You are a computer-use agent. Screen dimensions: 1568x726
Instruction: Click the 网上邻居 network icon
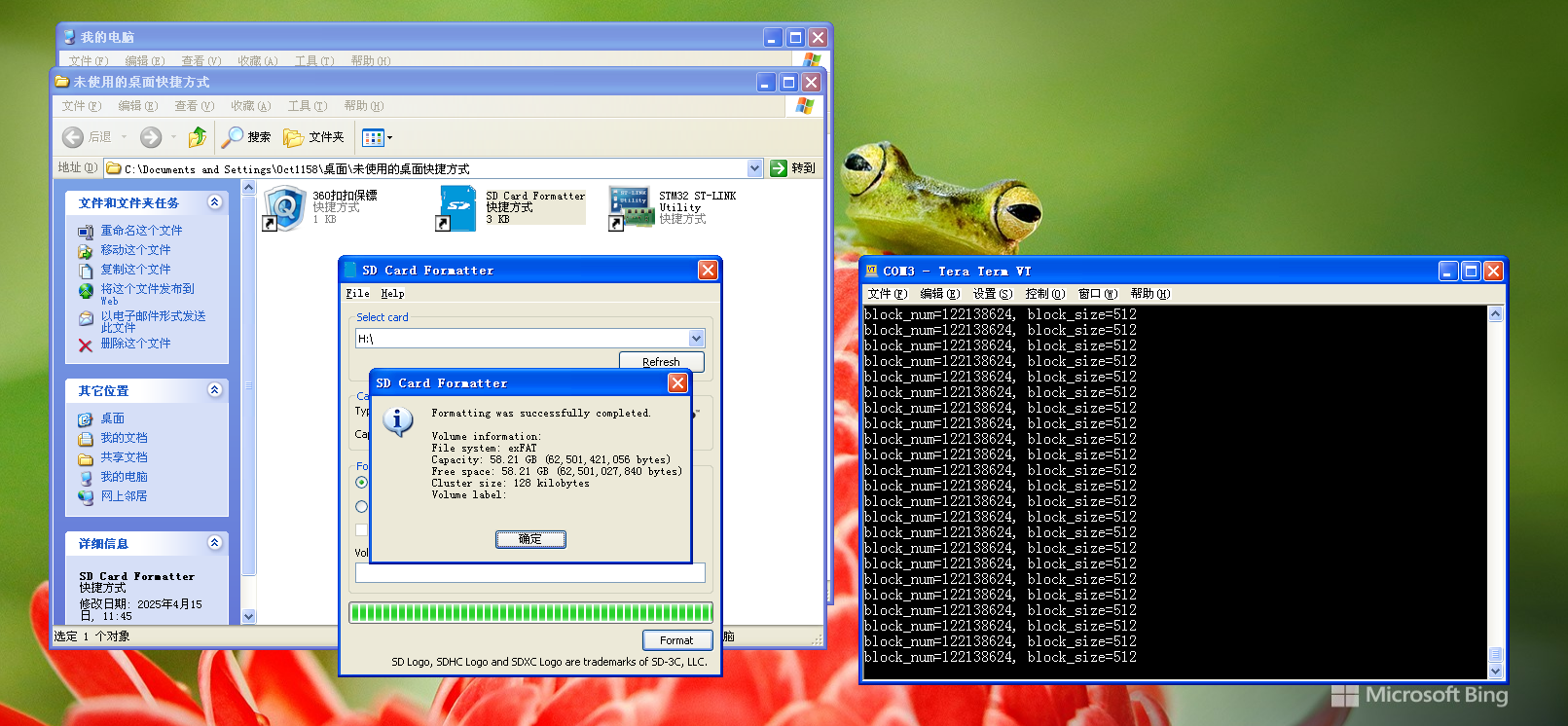[86, 497]
